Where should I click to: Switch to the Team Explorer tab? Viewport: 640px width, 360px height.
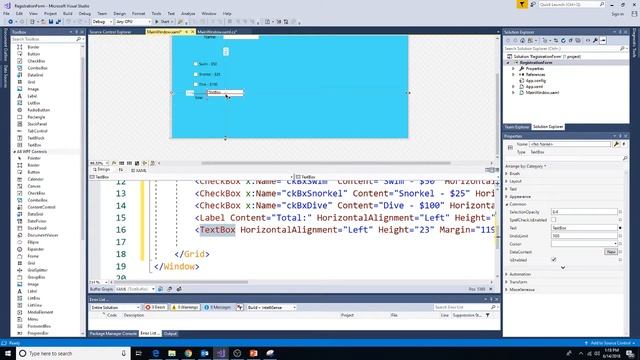click(516, 127)
